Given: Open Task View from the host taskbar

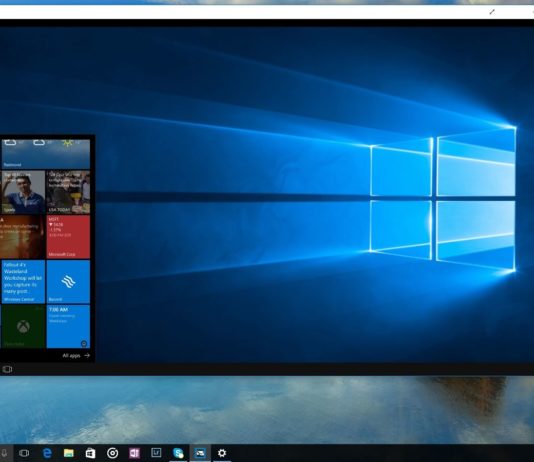Looking at the screenshot, I should click(x=24, y=453).
